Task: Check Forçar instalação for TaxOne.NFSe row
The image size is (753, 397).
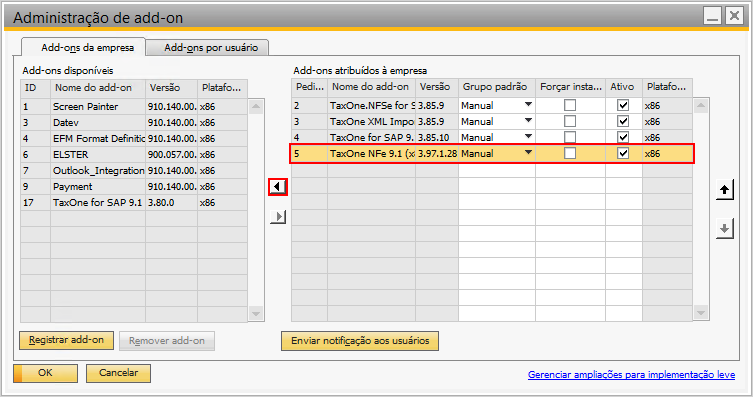Action: [x=570, y=105]
